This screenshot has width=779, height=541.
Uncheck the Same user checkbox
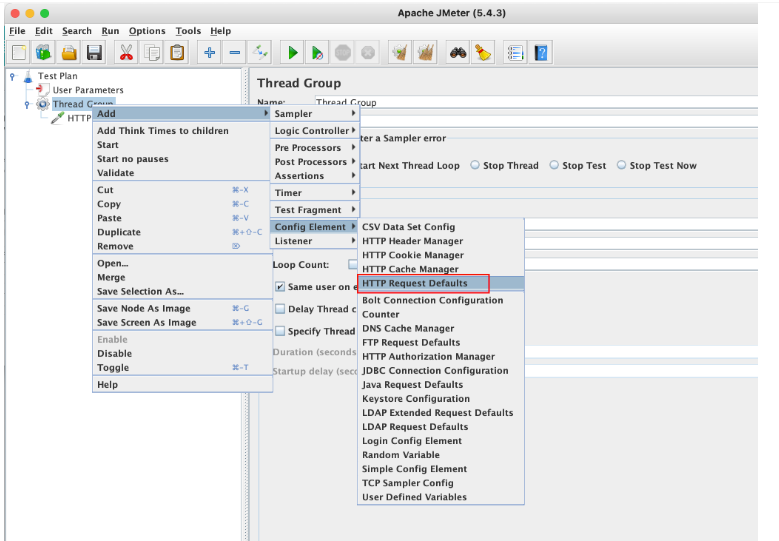(x=280, y=287)
